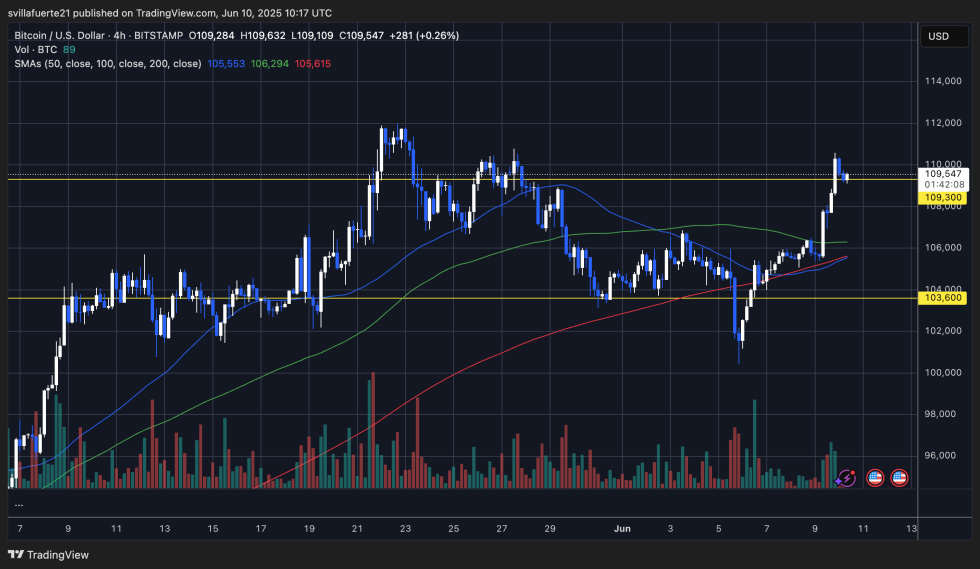Screen dimensions: 980x569
Task: Click the last US flag economic event icon
Action: pyautogui.click(x=900, y=478)
